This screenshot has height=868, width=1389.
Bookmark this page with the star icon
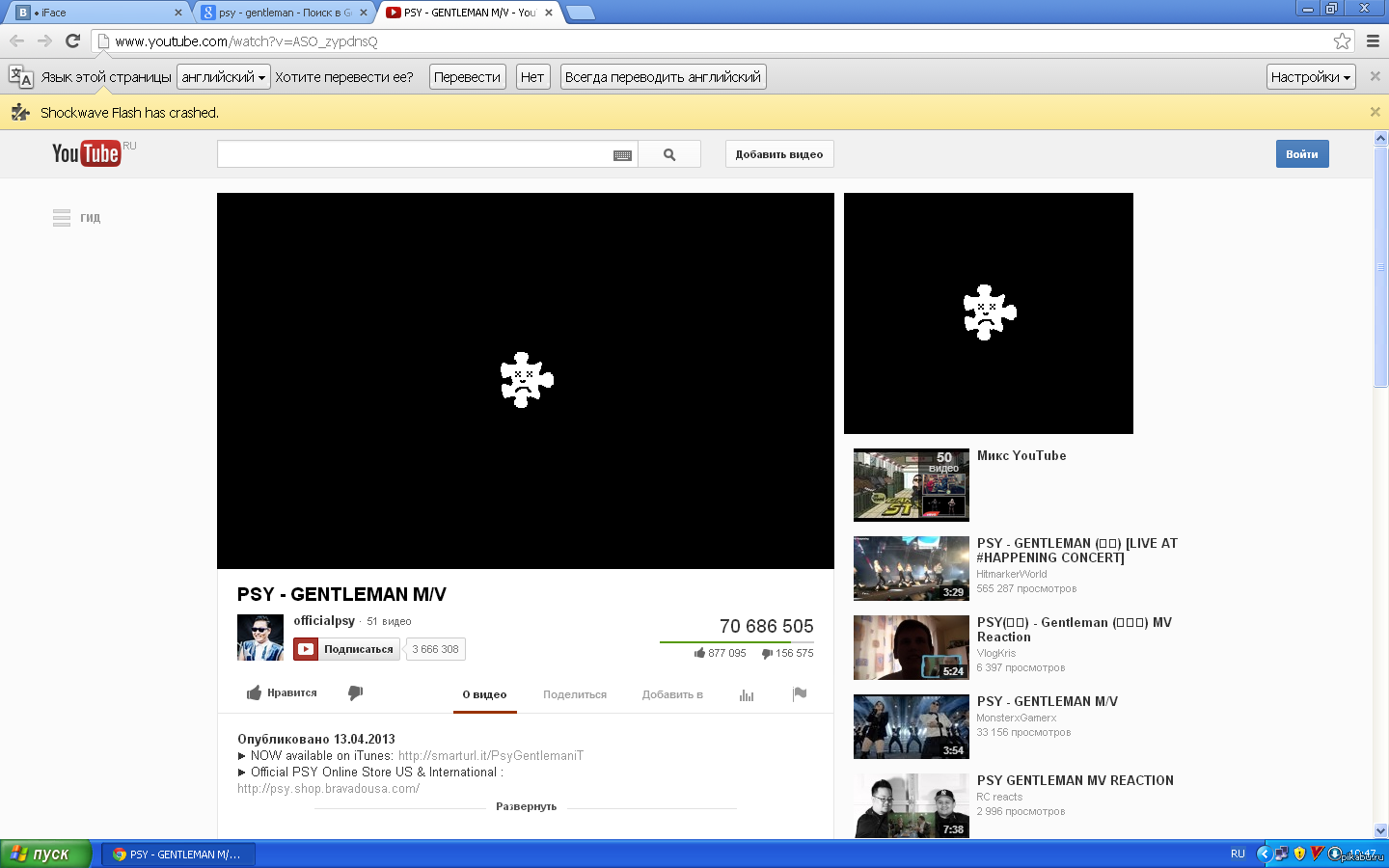coord(1342,41)
